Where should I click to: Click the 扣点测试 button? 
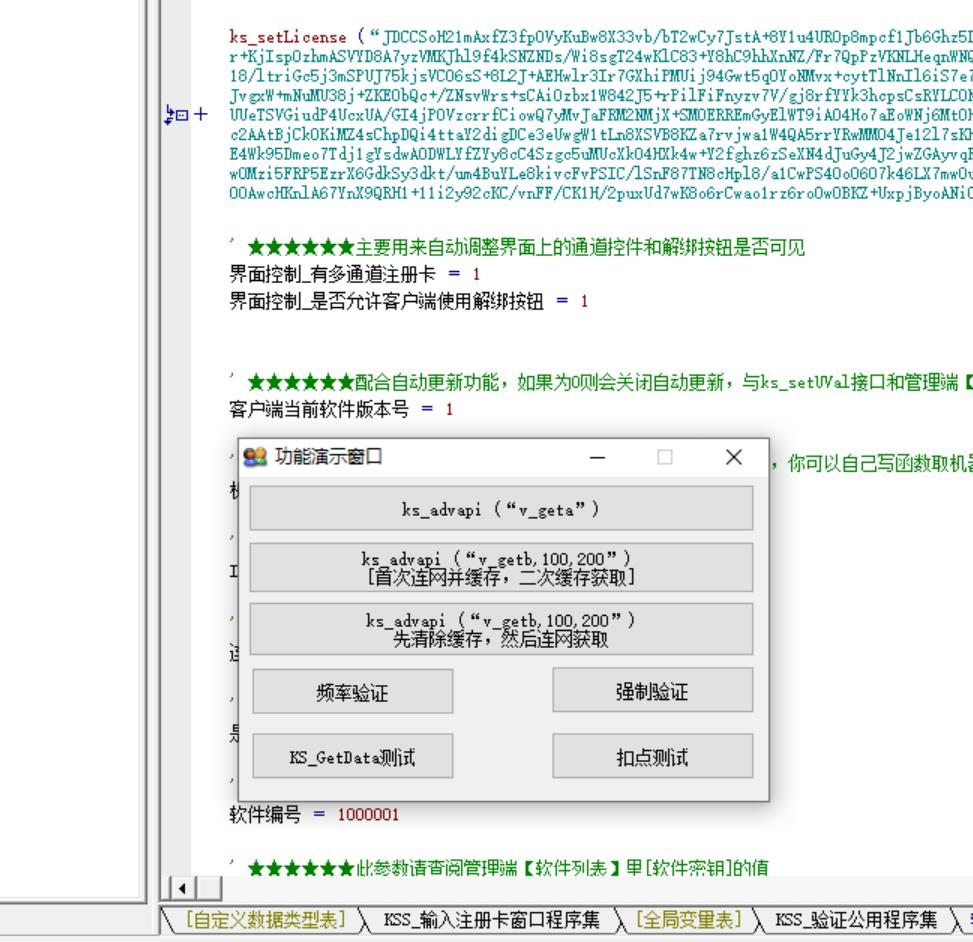pyautogui.click(x=652, y=757)
